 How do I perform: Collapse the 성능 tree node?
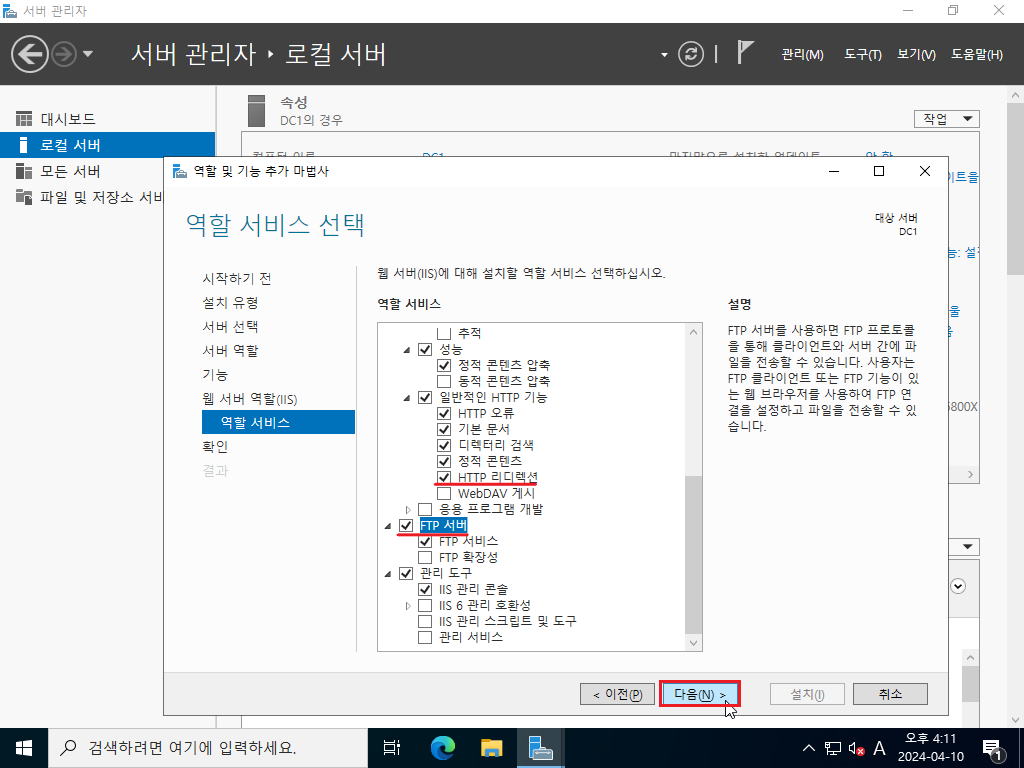point(407,350)
